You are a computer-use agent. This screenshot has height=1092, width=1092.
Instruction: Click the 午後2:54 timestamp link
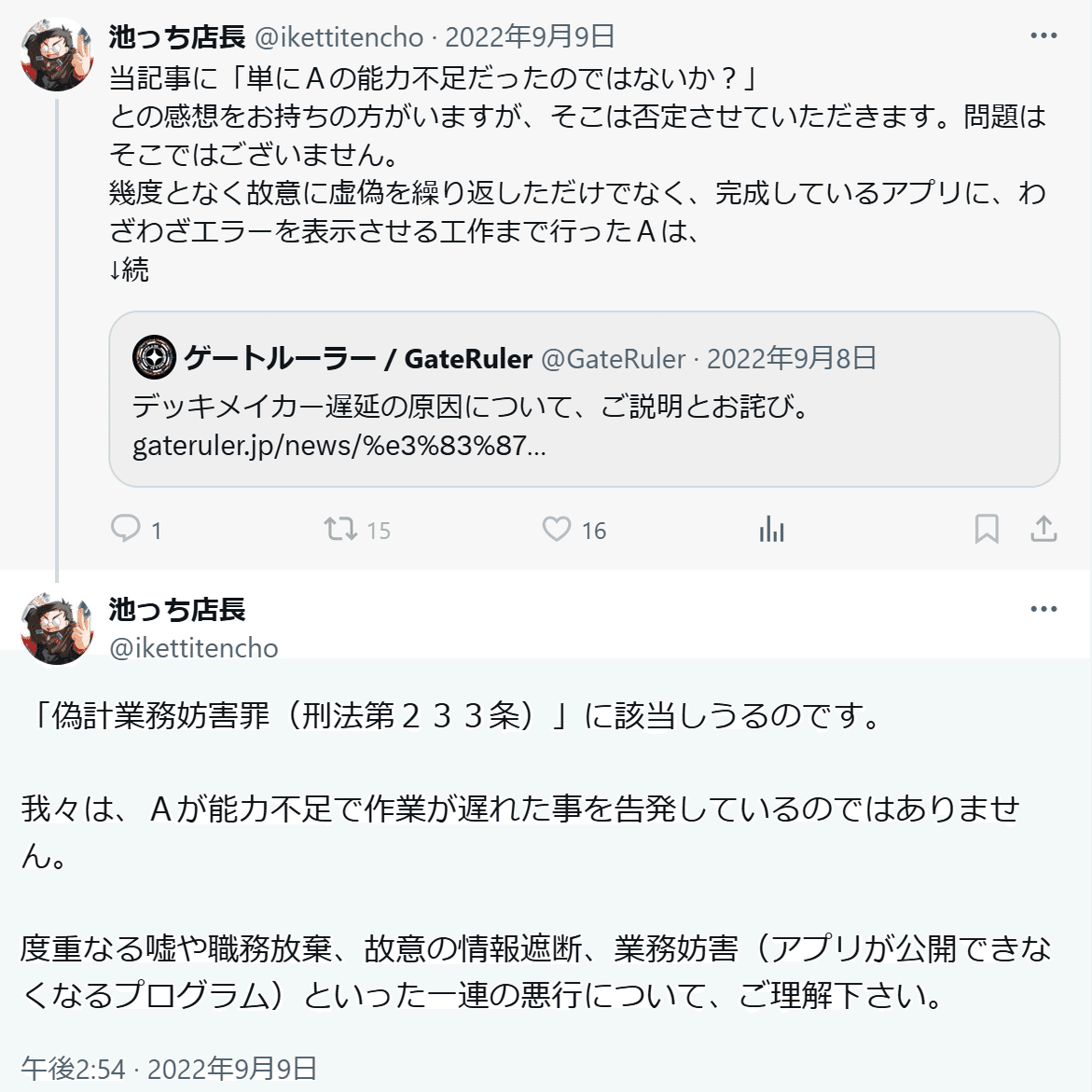(x=73, y=1069)
